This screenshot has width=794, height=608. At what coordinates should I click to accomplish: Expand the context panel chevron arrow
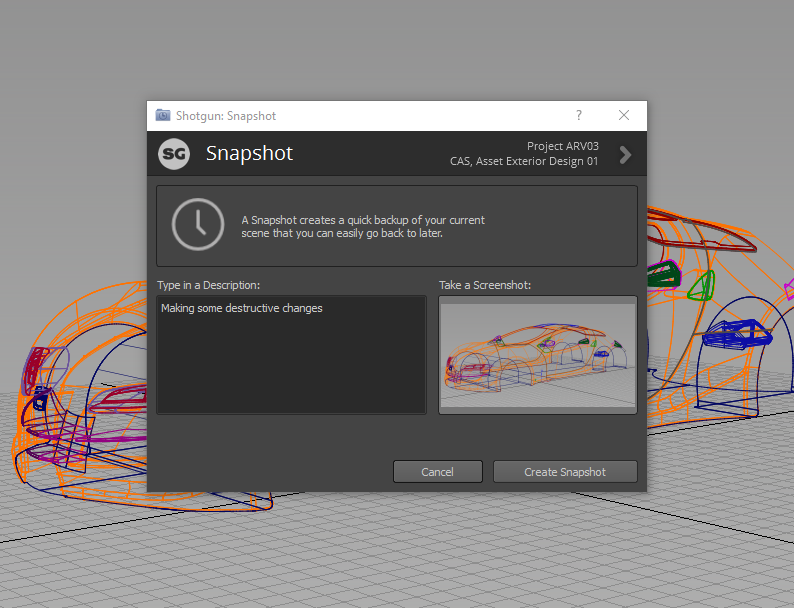click(x=625, y=155)
